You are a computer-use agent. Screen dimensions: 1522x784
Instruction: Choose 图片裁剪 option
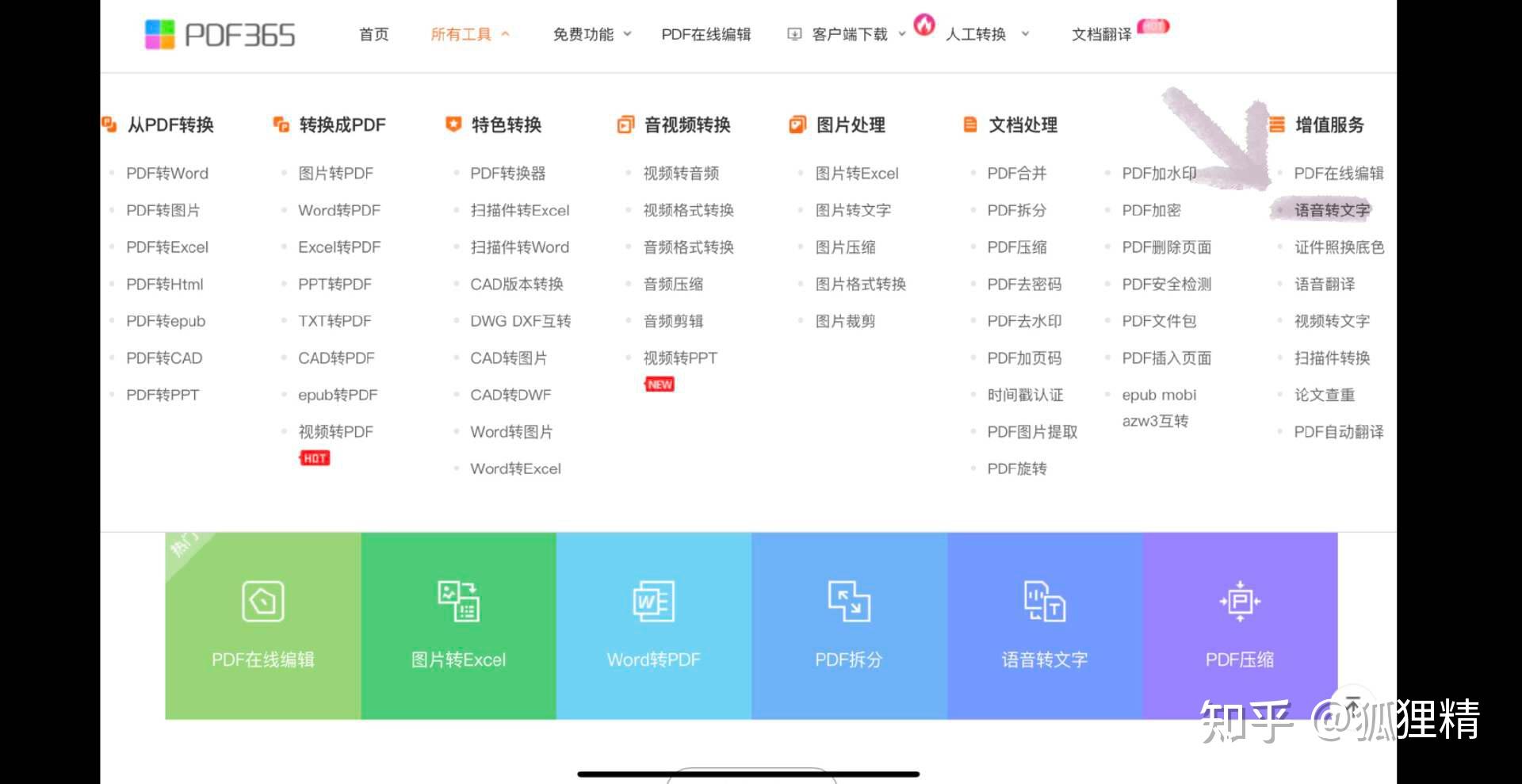pos(846,321)
